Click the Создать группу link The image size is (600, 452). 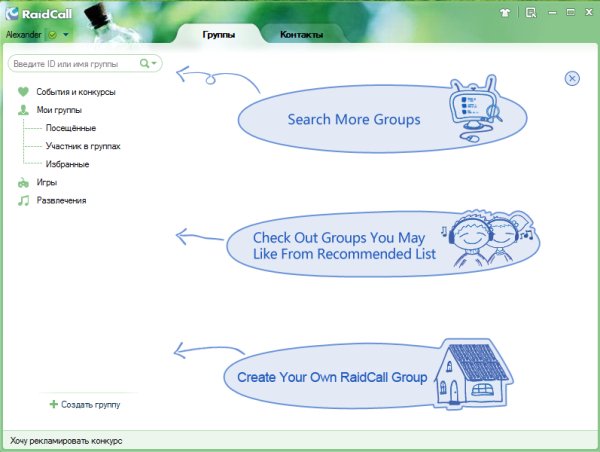click(x=91, y=405)
